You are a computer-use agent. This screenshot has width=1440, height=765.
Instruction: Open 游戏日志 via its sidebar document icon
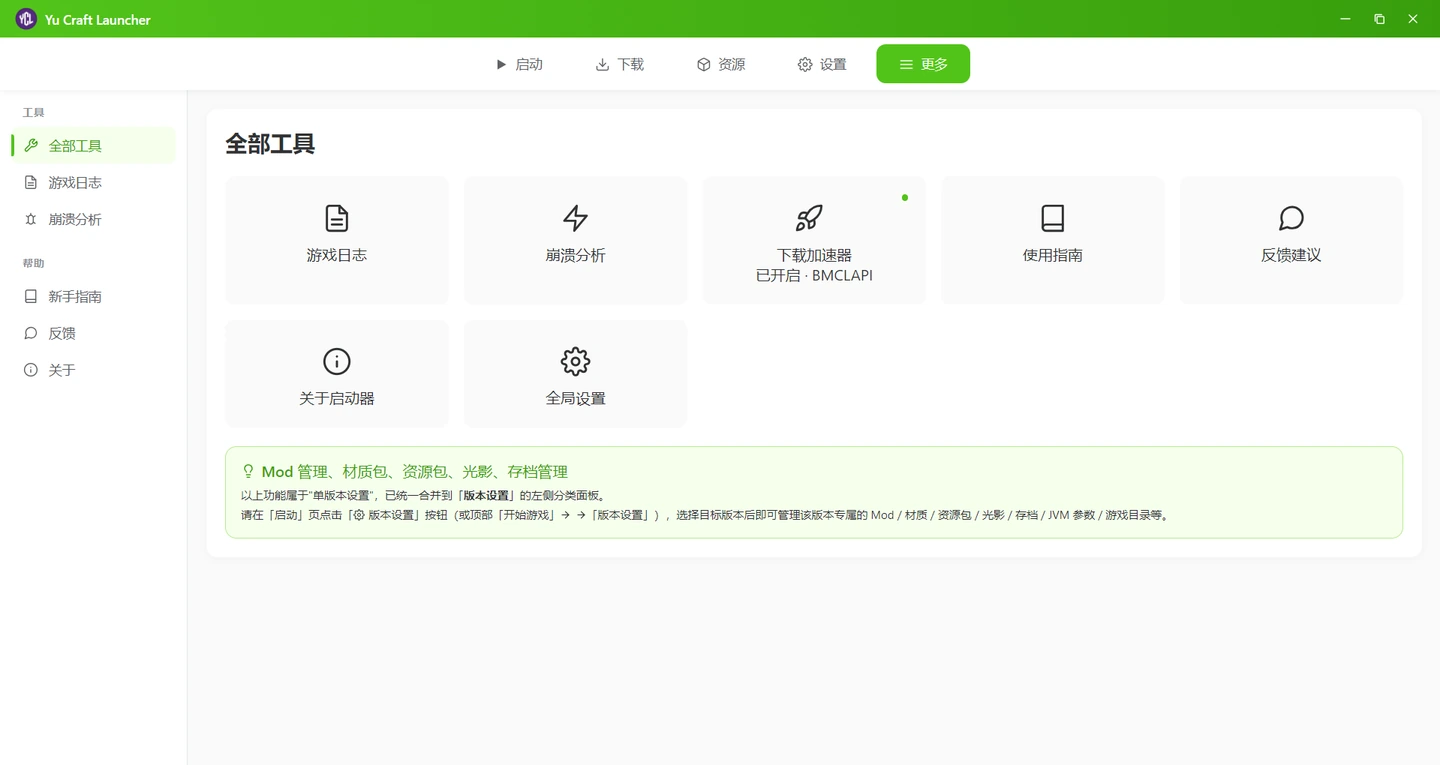(31, 183)
